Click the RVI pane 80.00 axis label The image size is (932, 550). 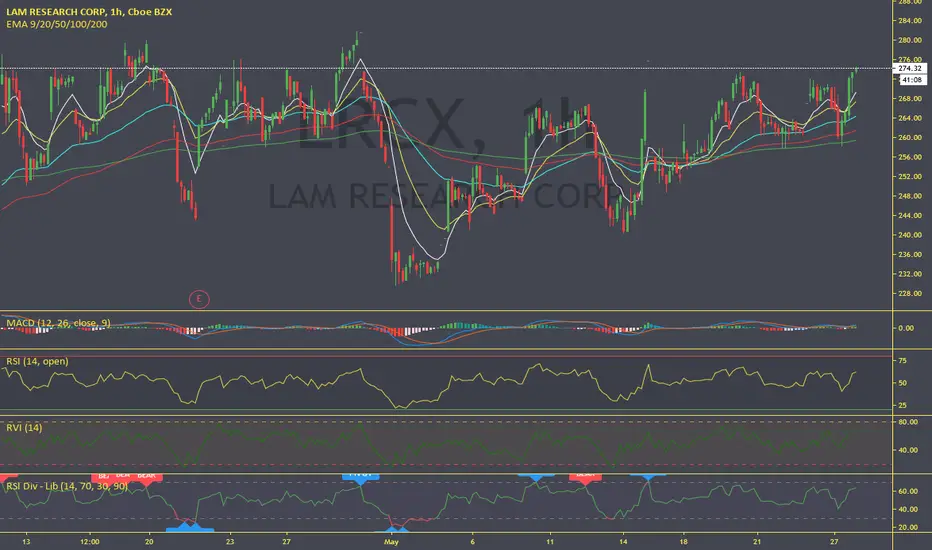pos(908,422)
